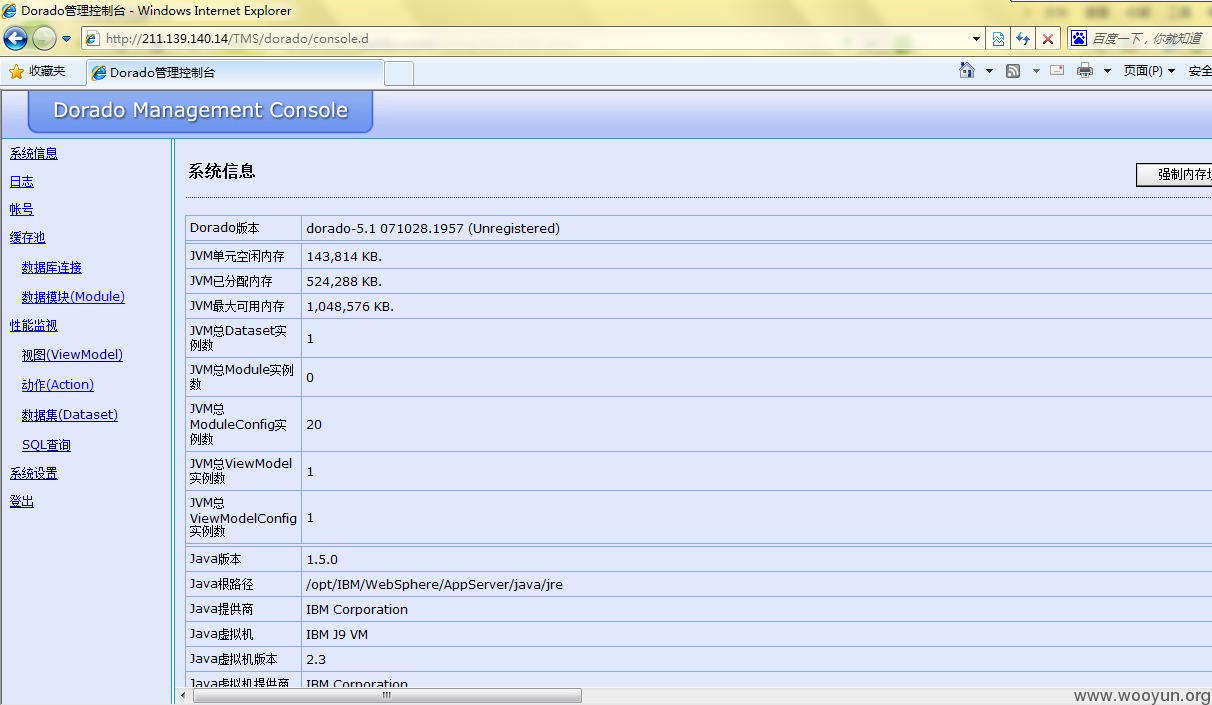The width and height of the screenshot is (1212, 705).
Task: Click the 强制内存 button
Action: coord(1174,174)
